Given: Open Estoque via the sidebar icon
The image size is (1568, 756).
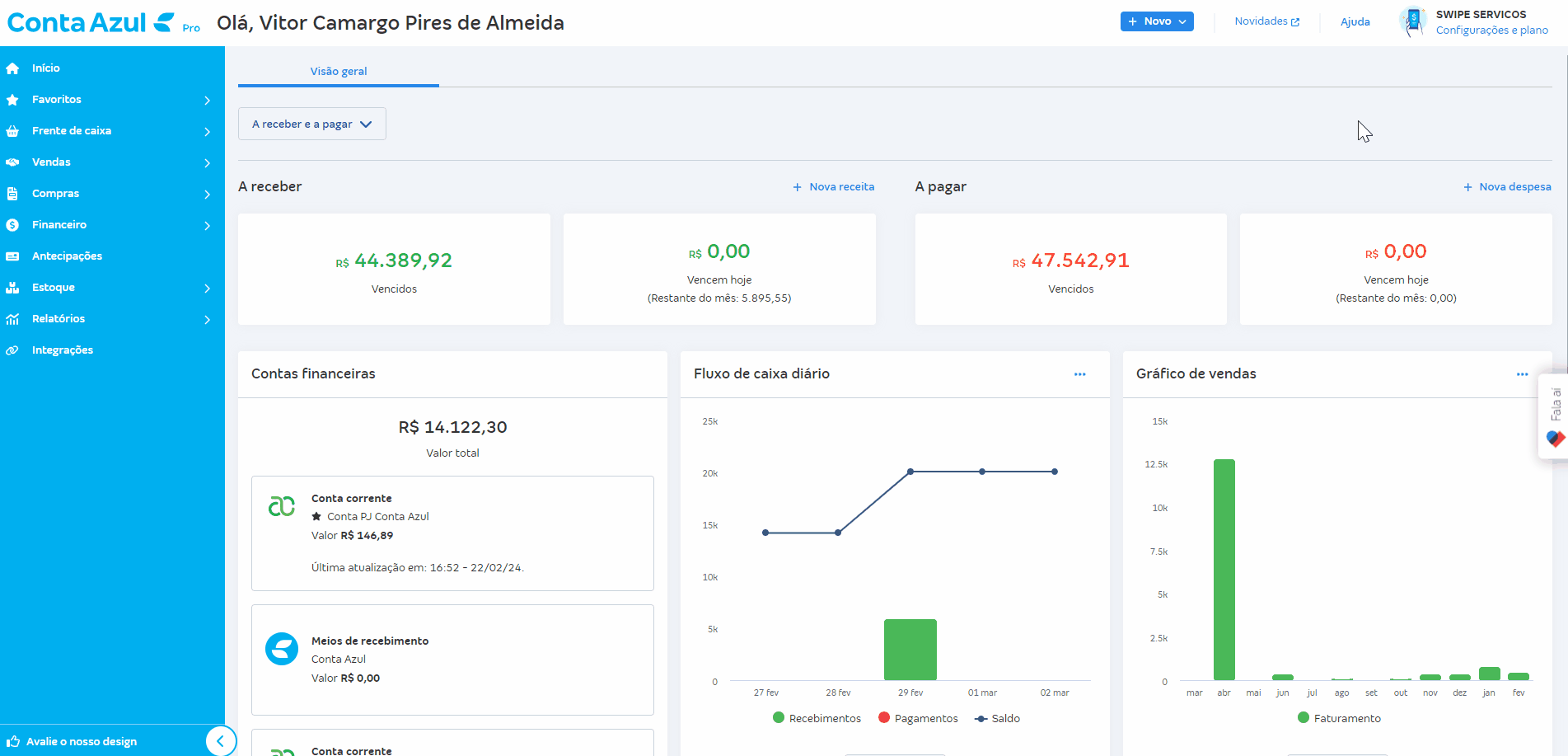Looking at the screenshot, I should [13, 287].
